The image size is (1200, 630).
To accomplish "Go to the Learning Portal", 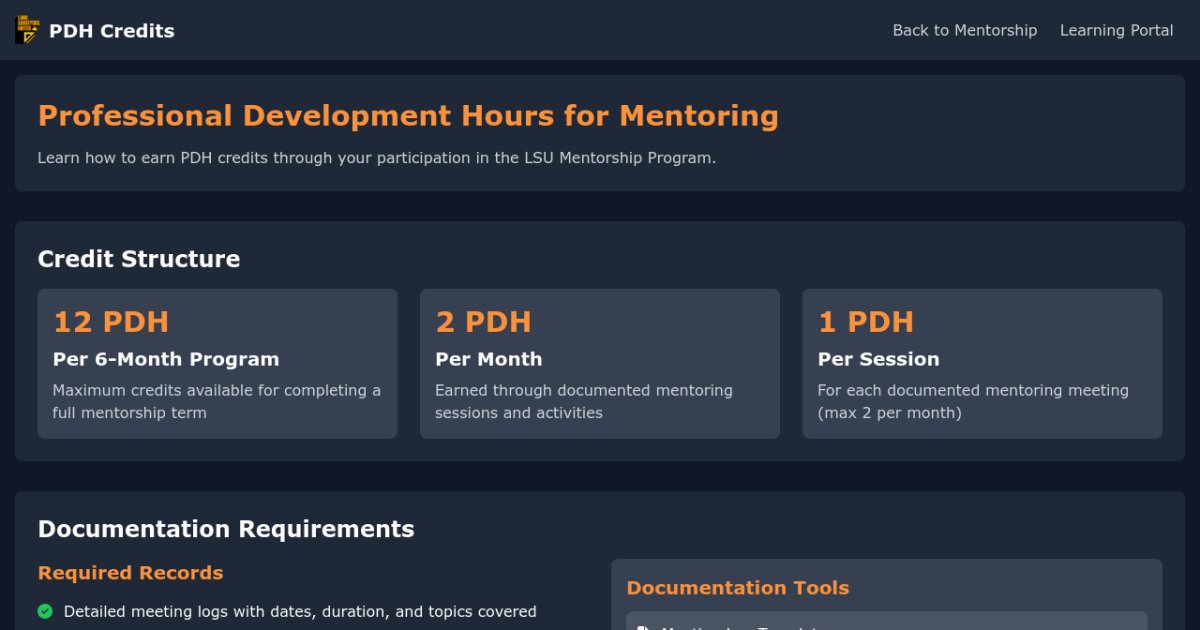I will (1116, 30).
